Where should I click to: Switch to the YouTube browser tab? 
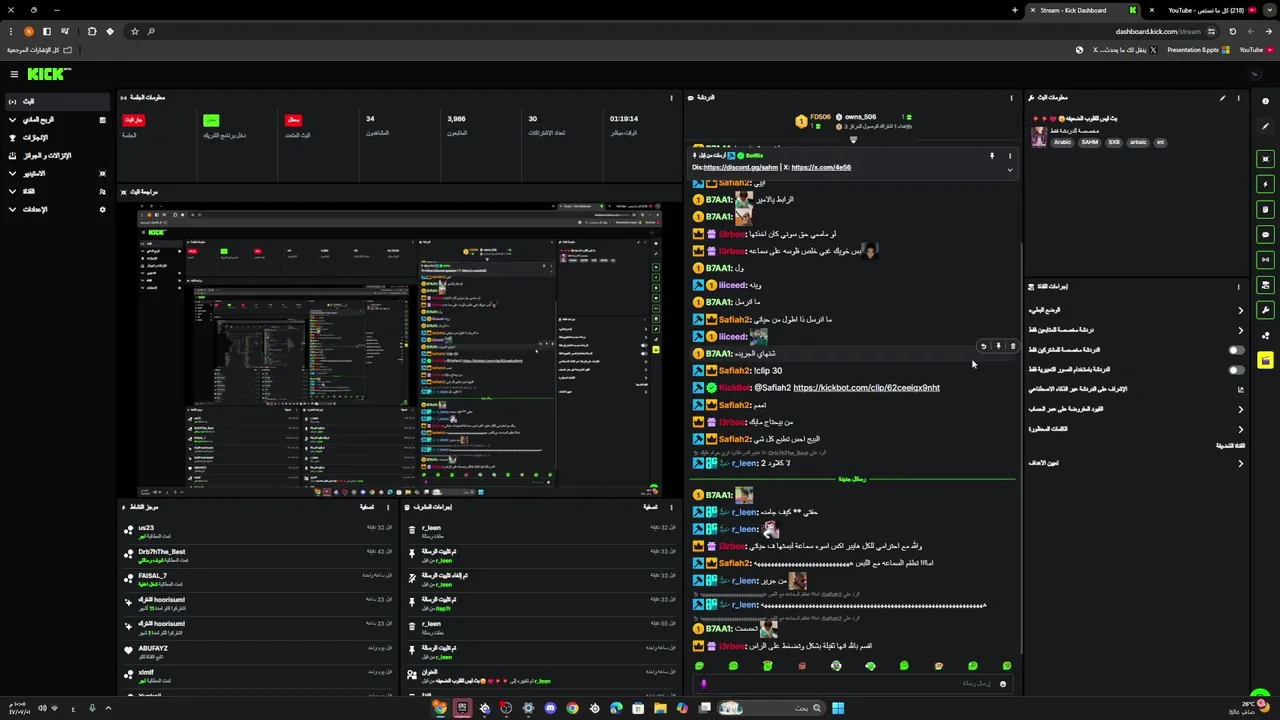tap(1200, 10)
